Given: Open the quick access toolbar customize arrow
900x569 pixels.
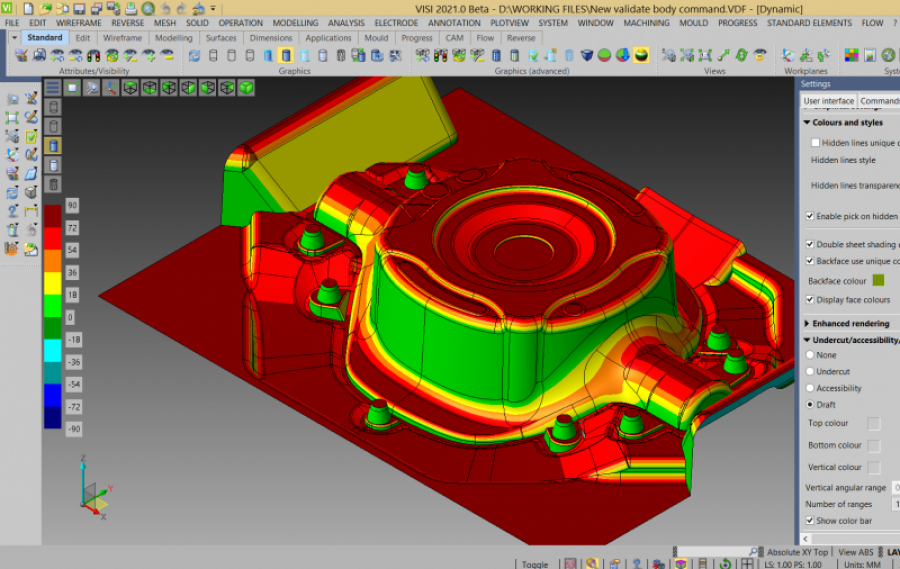Looking at the screenshot, I should click(213, 9).
